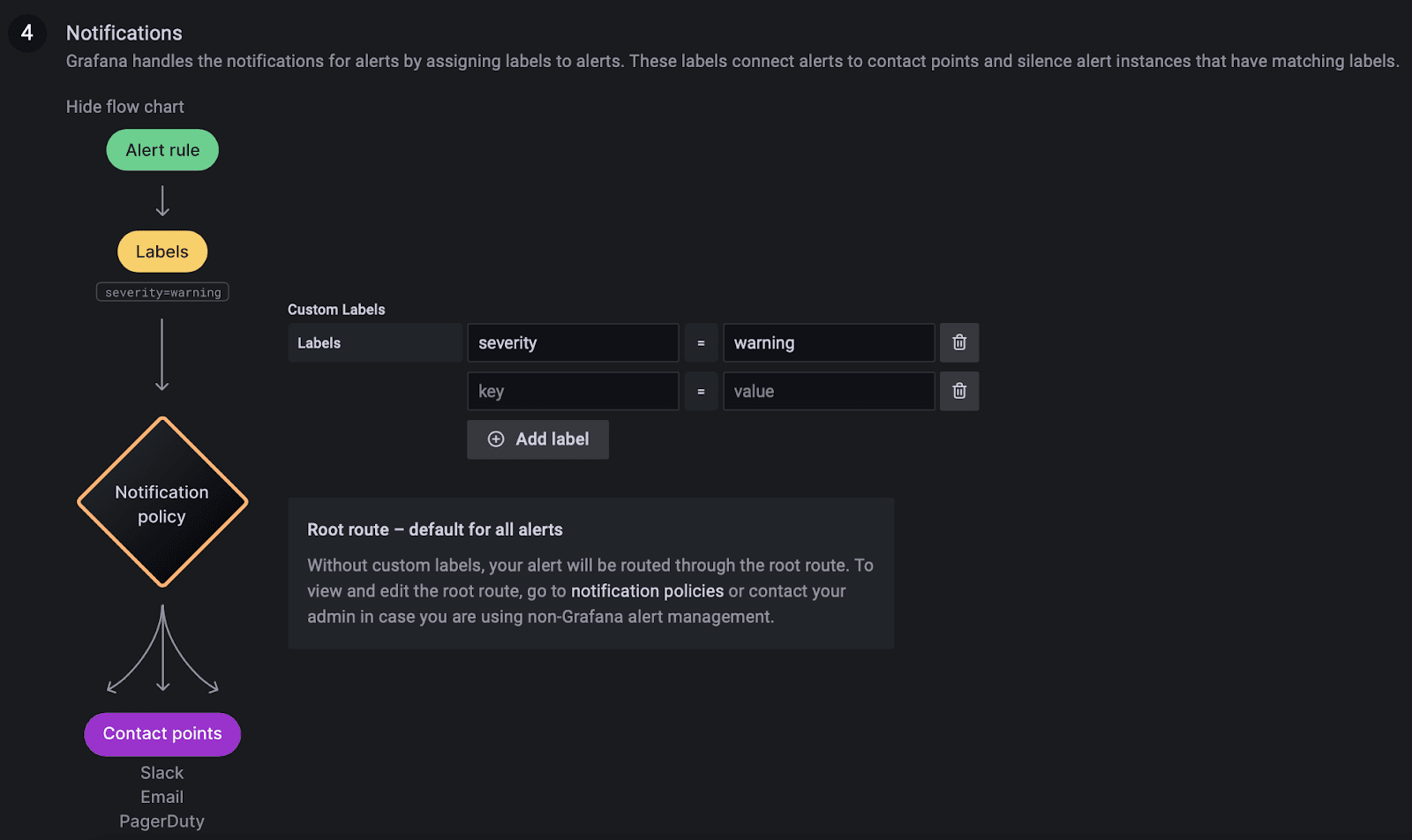Image resolution: width=1412 pixels, height=840 pixels.
Task: Click the severity=warning tag in flow chart
Action: [x=162, y=292]
